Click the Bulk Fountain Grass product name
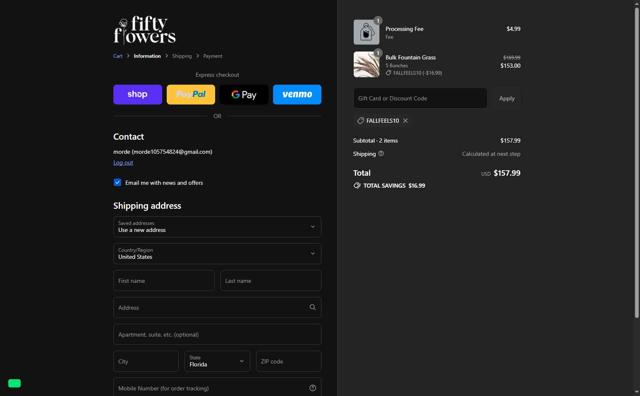 pos(411,58)
